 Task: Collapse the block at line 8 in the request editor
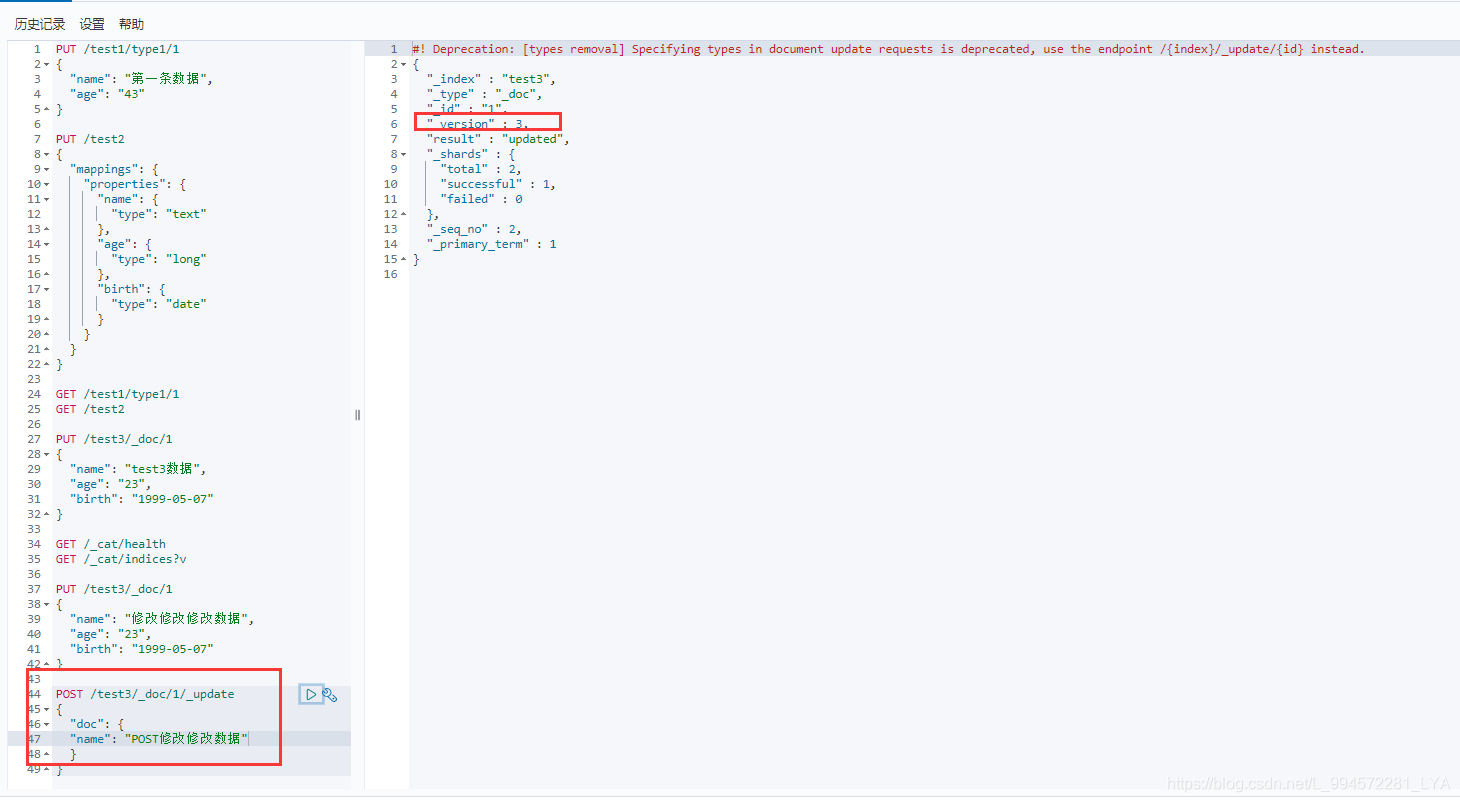point(47,155)
